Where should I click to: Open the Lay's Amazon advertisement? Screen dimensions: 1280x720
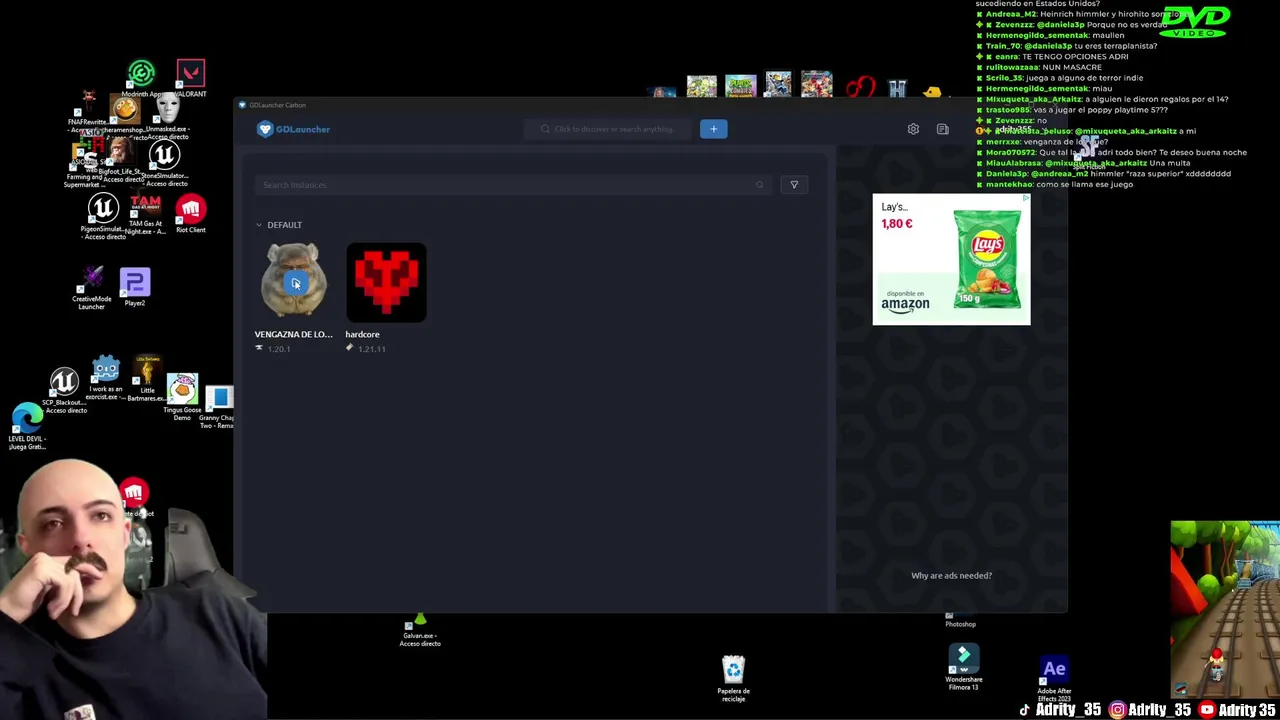click(x=951, y=260)
